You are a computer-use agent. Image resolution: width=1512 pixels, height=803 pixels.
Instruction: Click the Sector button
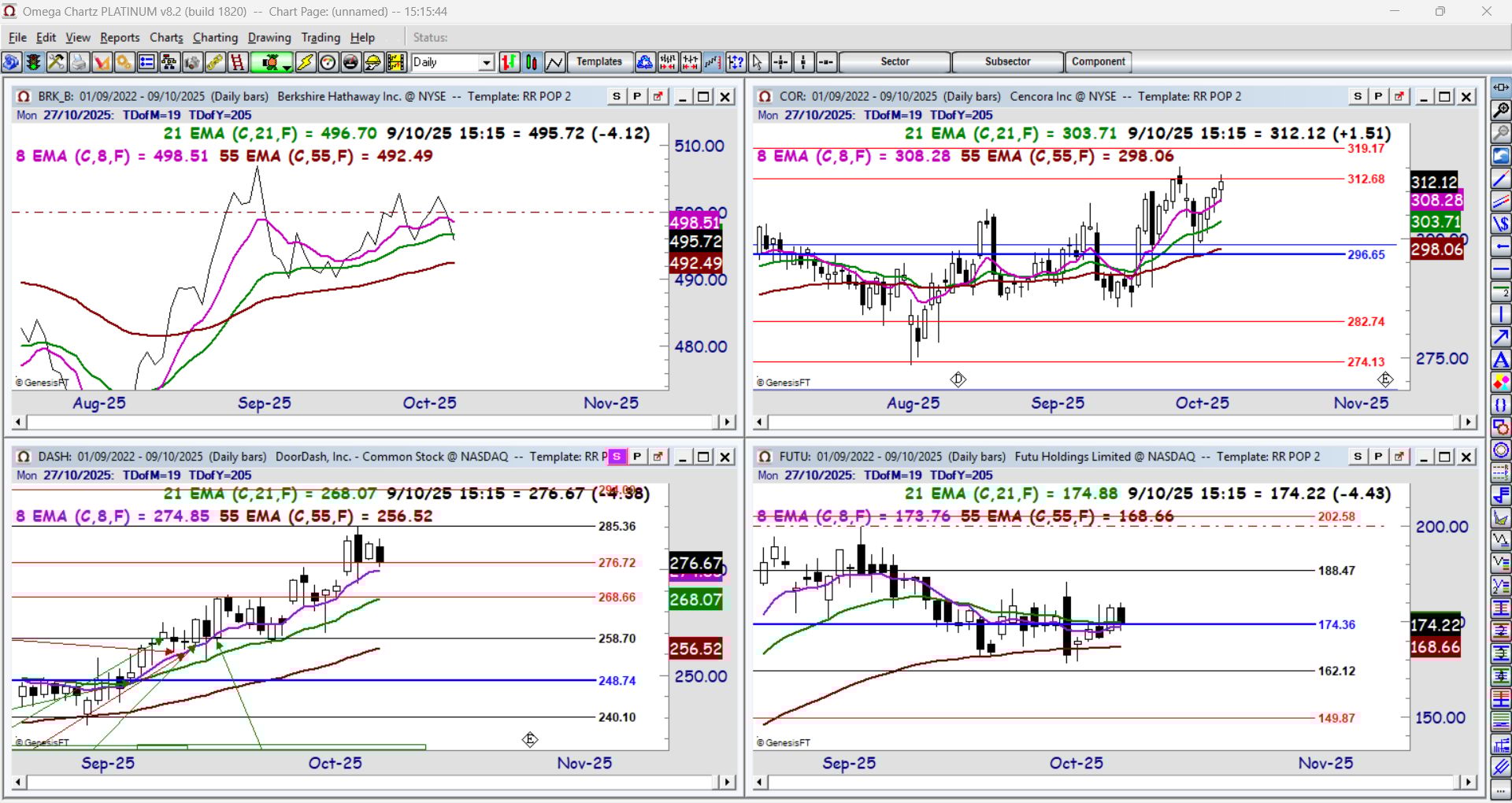895,62
